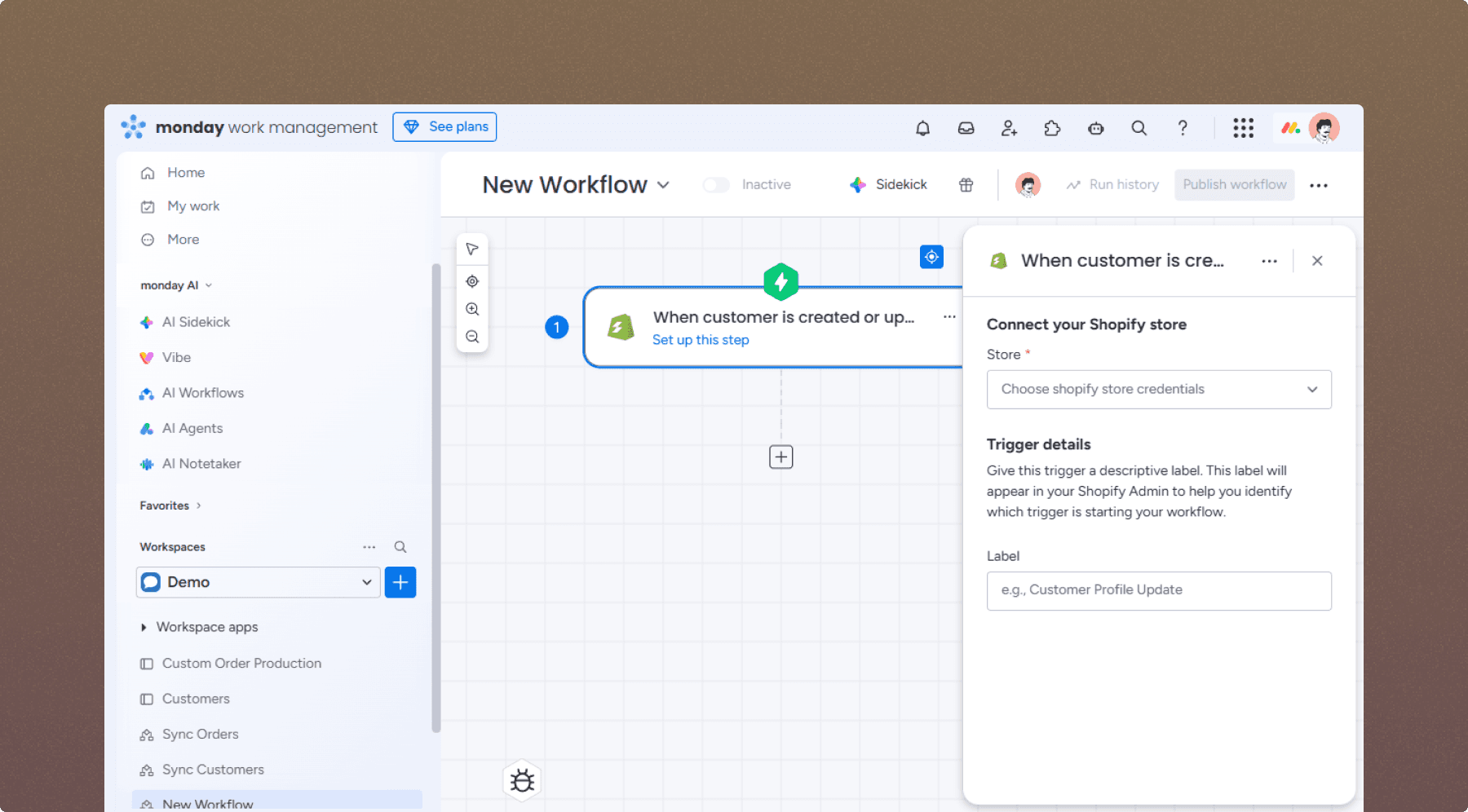The width and height of the screenshot is (1468, 812).
Task: Open AI Notetaker from sidebar
Action: pos(201,464)
